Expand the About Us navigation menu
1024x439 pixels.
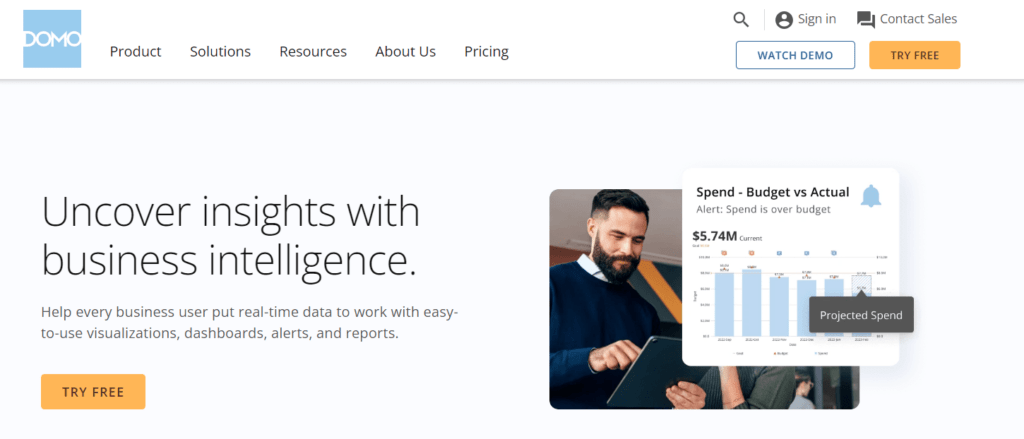coord(405,52)
